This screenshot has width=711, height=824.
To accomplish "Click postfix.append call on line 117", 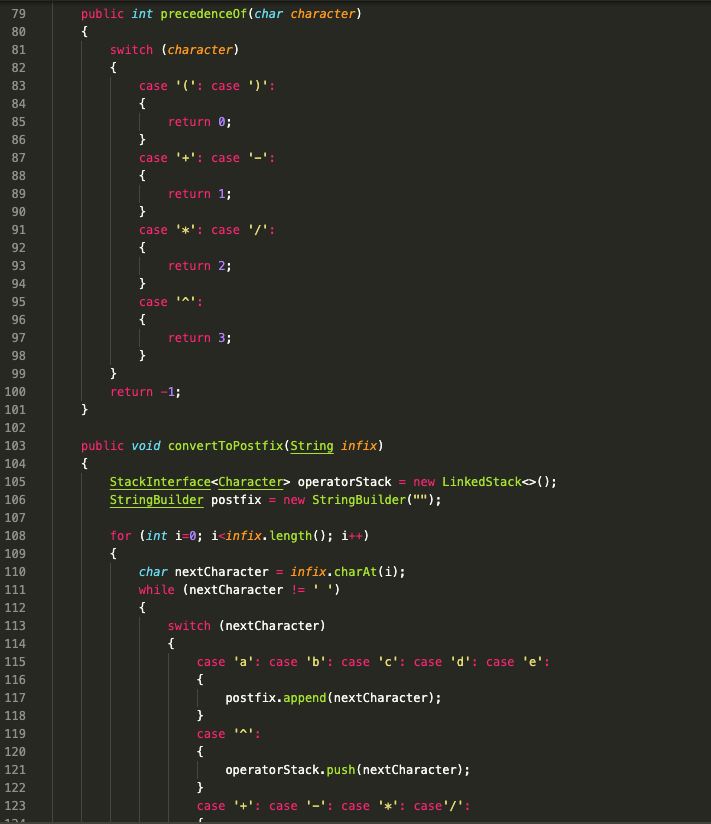I will 333,698.
